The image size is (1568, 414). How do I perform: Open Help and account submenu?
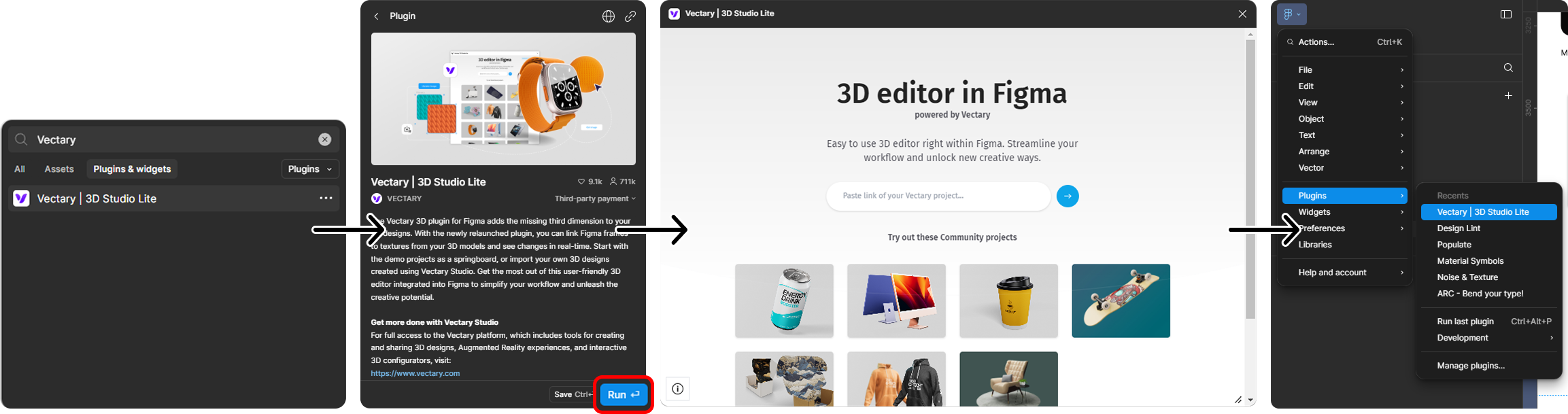pos(1344,273)
